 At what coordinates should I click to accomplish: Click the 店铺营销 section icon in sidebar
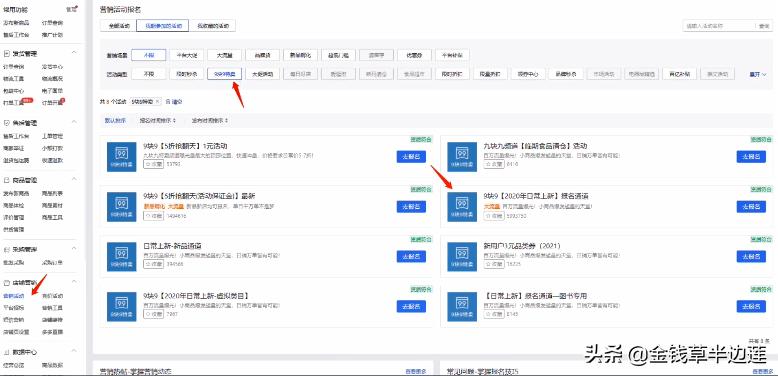coord(7,283)
